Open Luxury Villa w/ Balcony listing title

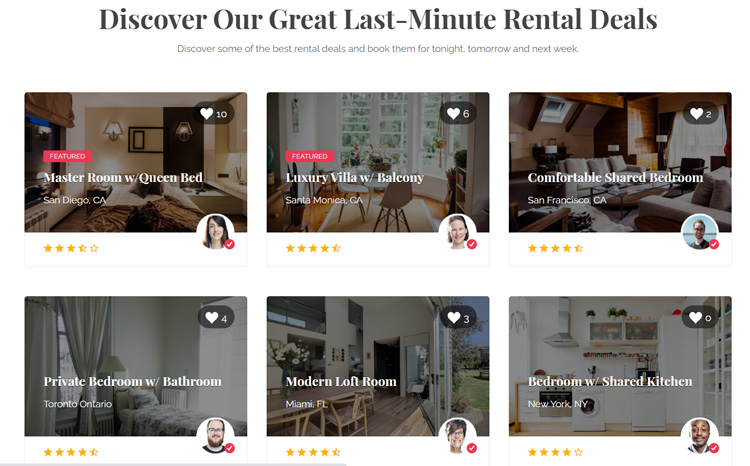(x=354, y=178)
